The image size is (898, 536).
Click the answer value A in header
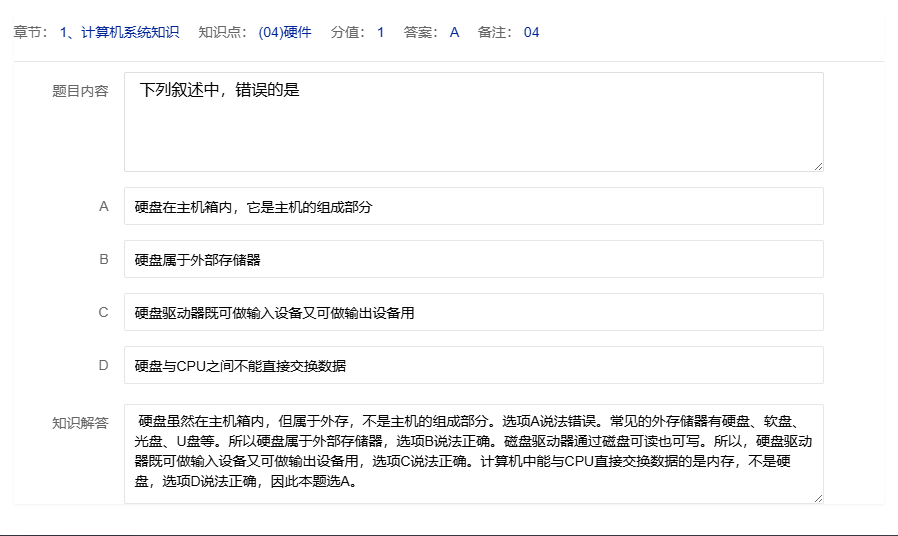pos(454,32)
